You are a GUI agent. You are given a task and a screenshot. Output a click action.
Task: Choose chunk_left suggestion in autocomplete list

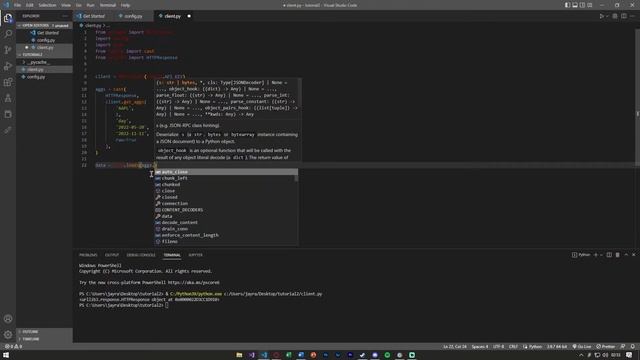coord(226,178)
